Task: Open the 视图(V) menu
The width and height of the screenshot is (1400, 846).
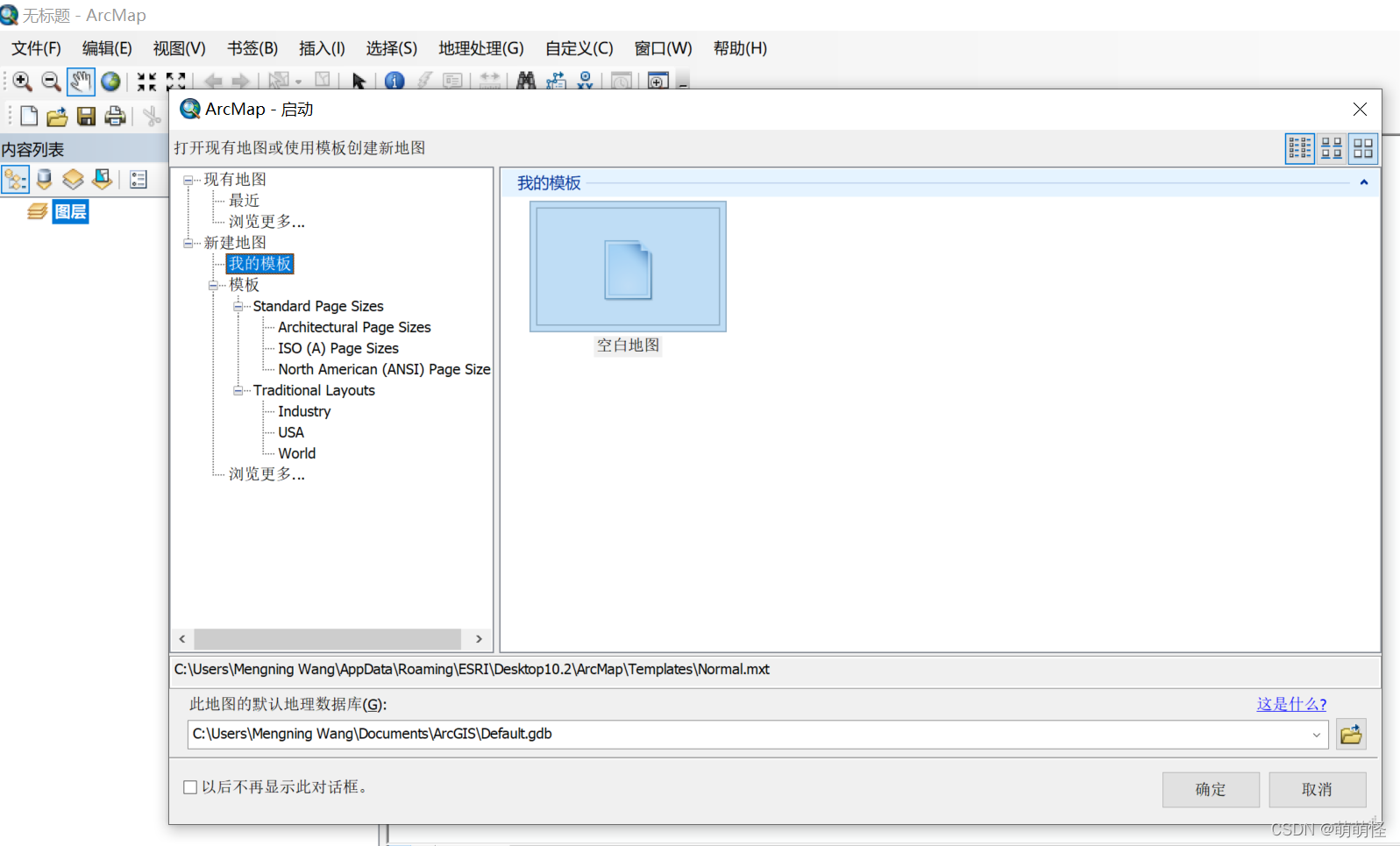Action: click(179, 48)
